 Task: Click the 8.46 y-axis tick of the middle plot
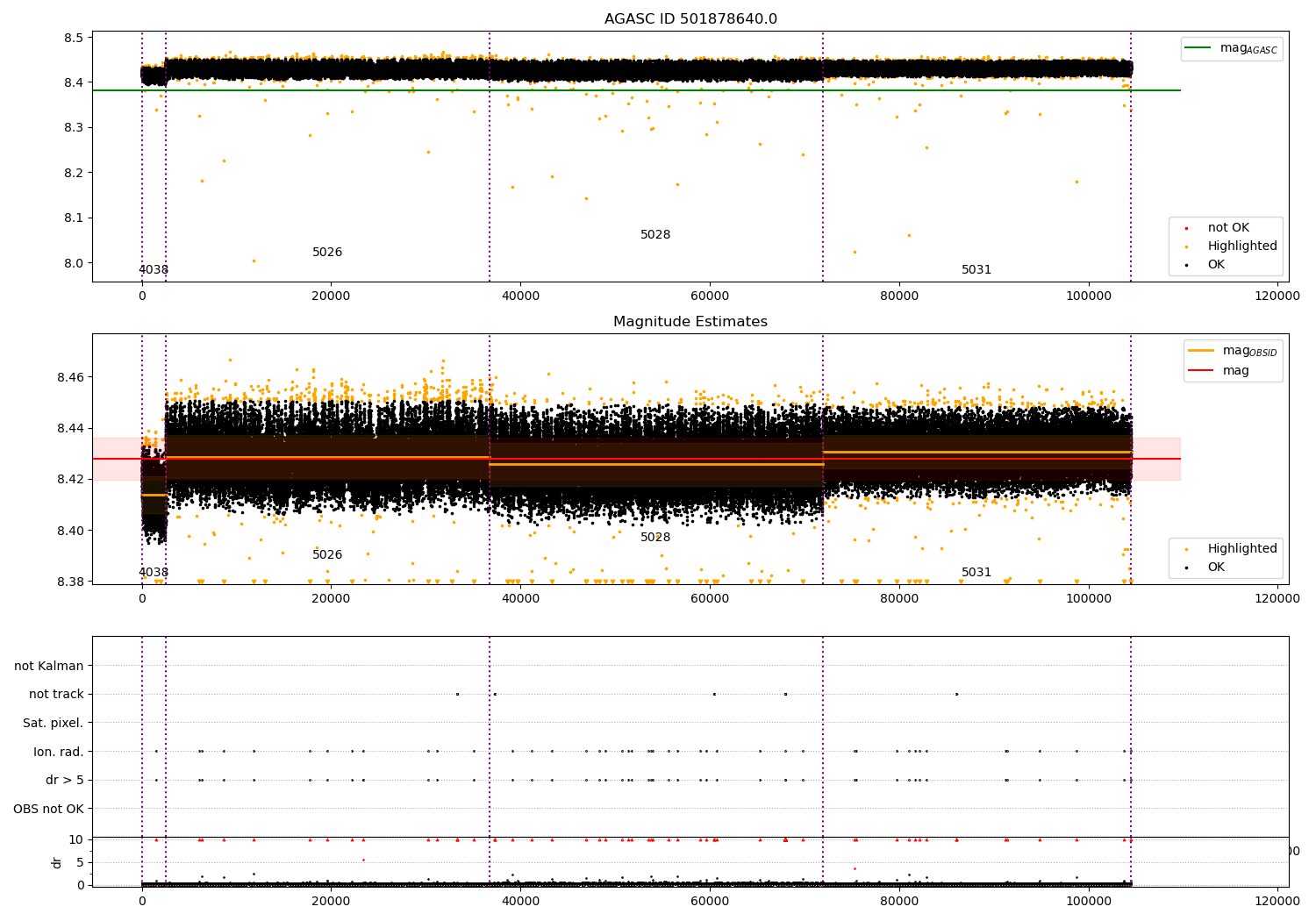(x=70, y=377)
